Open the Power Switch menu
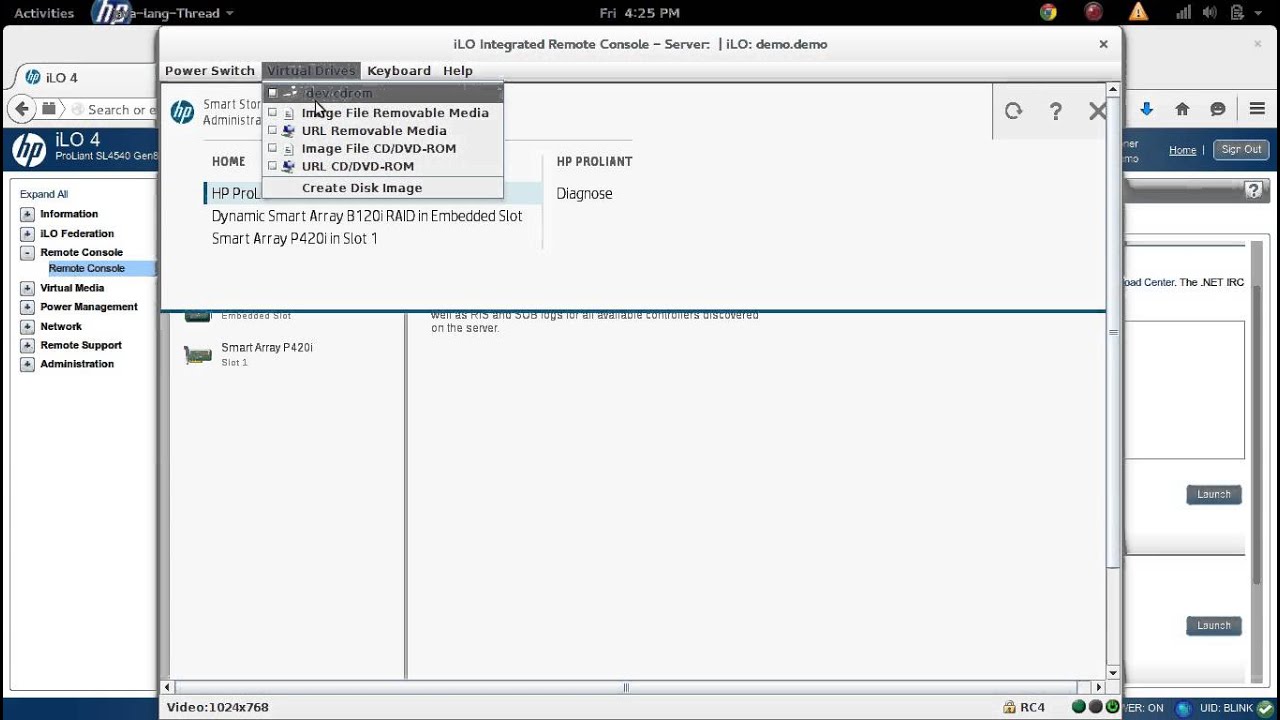The image size is (1280, 720). (x=210, y=71)
